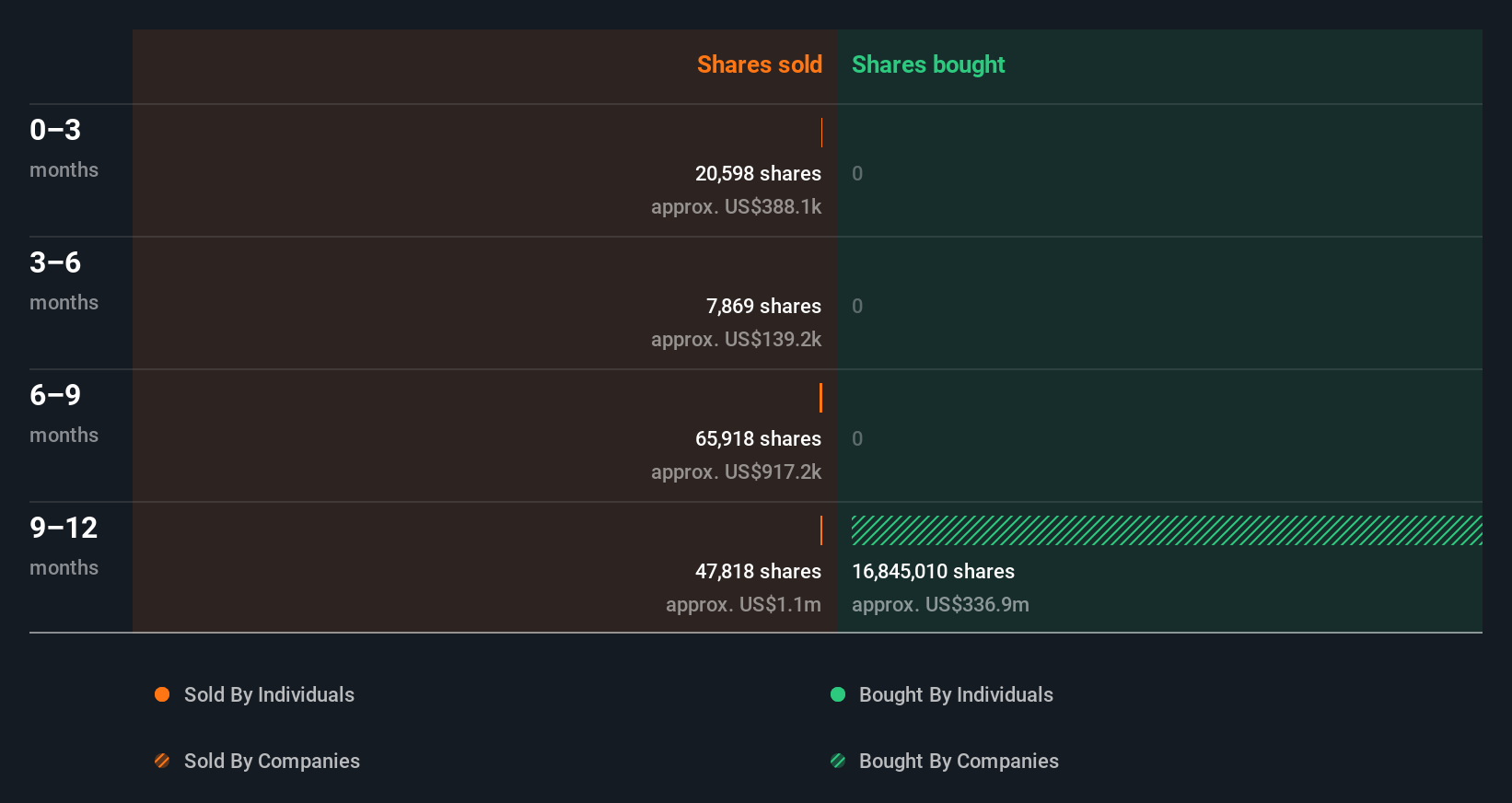Click the 3–6 months row label
Image resolution: width=1512 pixels, height=803 pixels.
tap(64, 280)
